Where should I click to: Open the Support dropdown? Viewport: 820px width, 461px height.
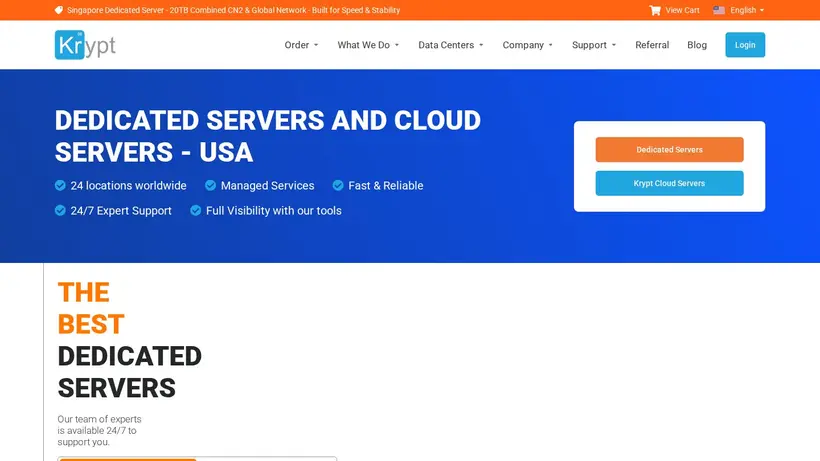click(594, 45)
